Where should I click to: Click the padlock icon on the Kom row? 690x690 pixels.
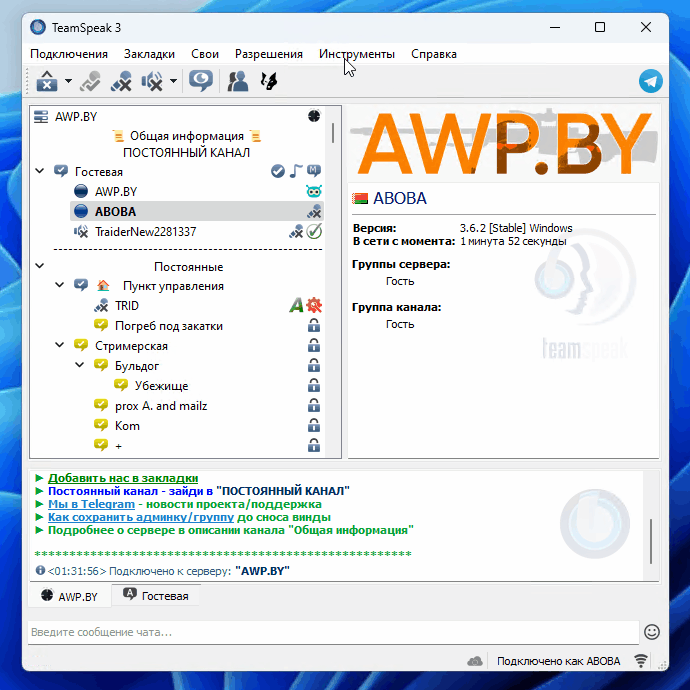tap(314, 426)
